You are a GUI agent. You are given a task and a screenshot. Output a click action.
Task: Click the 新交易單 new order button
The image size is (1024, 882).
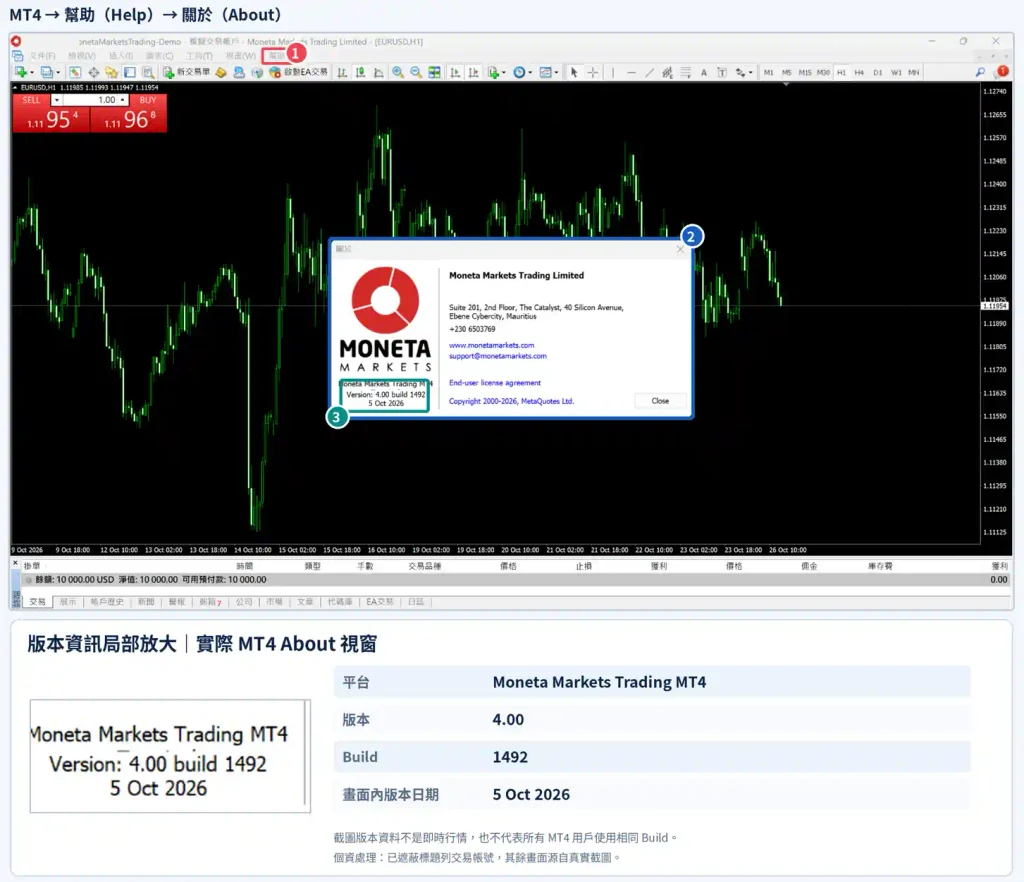(186, 72)
